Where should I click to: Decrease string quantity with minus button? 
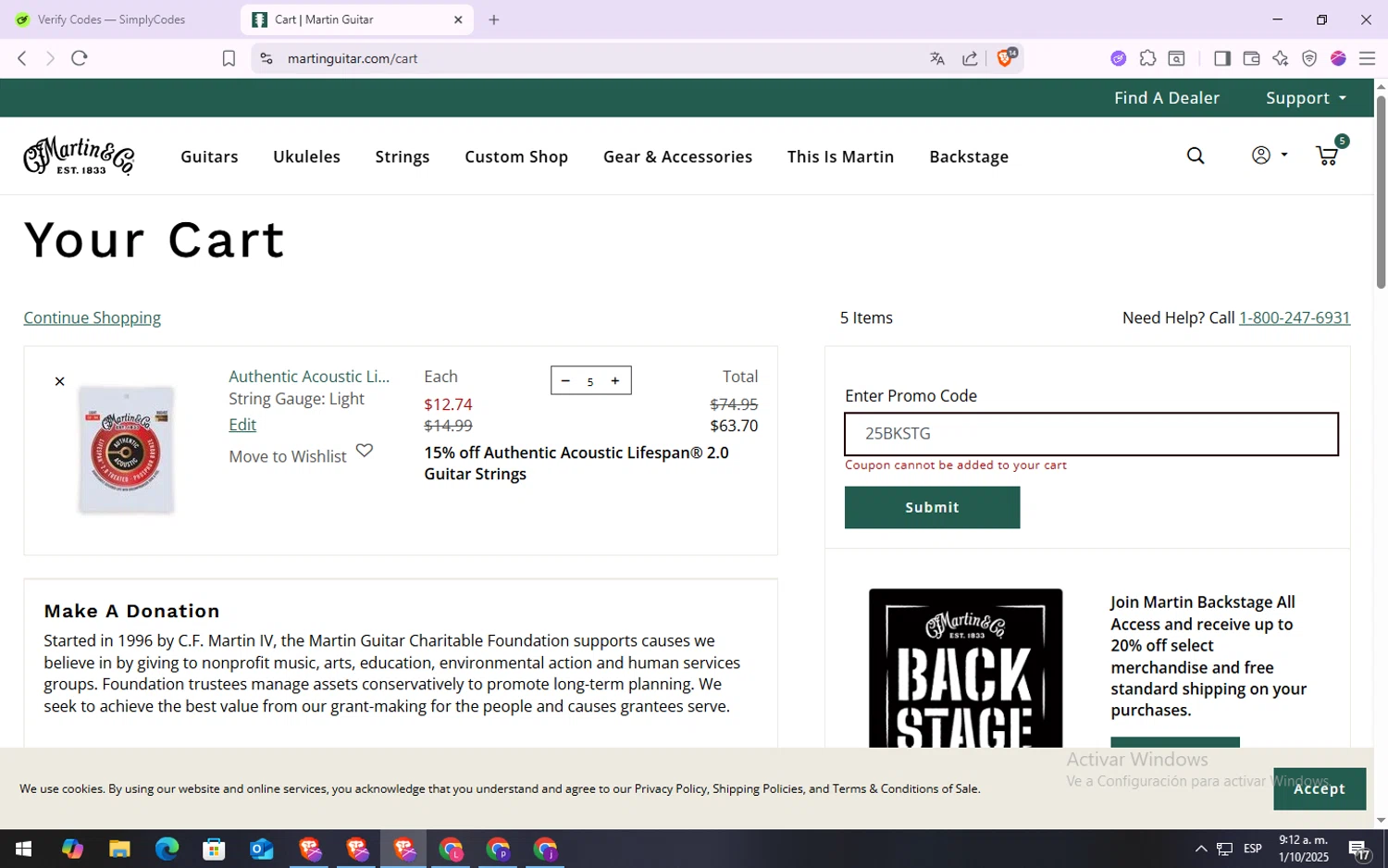565,381
